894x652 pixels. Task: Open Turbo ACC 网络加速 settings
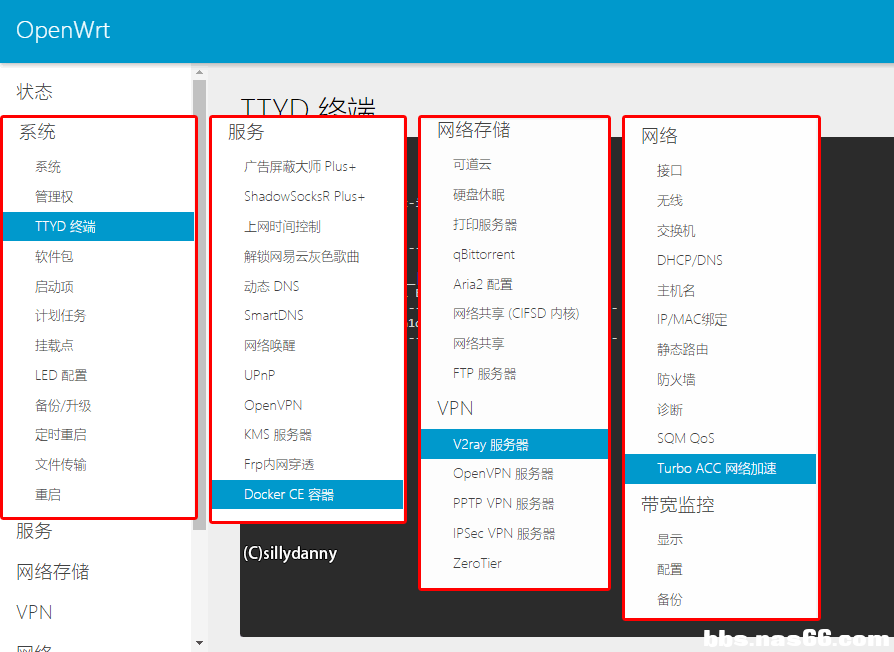(717, 468)
